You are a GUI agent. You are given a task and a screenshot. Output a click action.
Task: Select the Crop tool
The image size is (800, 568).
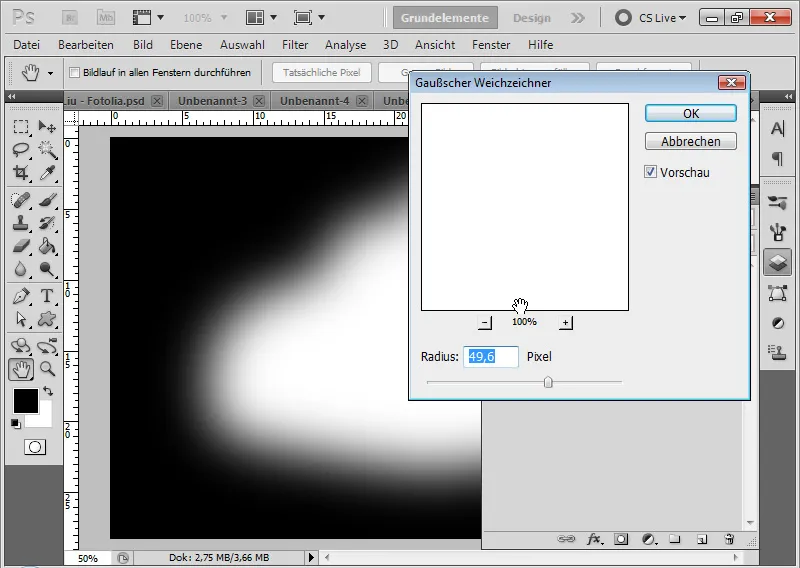[21, 173]
